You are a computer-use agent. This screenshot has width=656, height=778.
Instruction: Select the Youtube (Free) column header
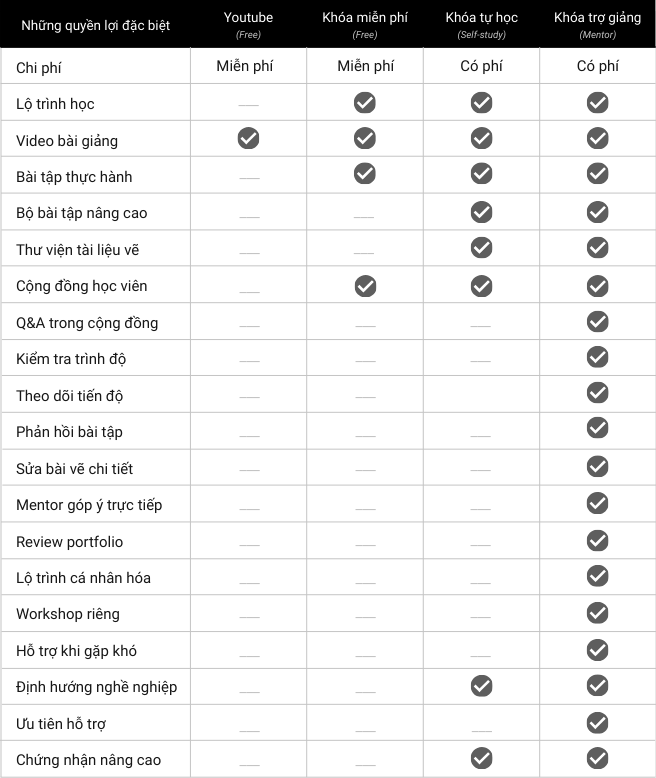coord(248,25)
